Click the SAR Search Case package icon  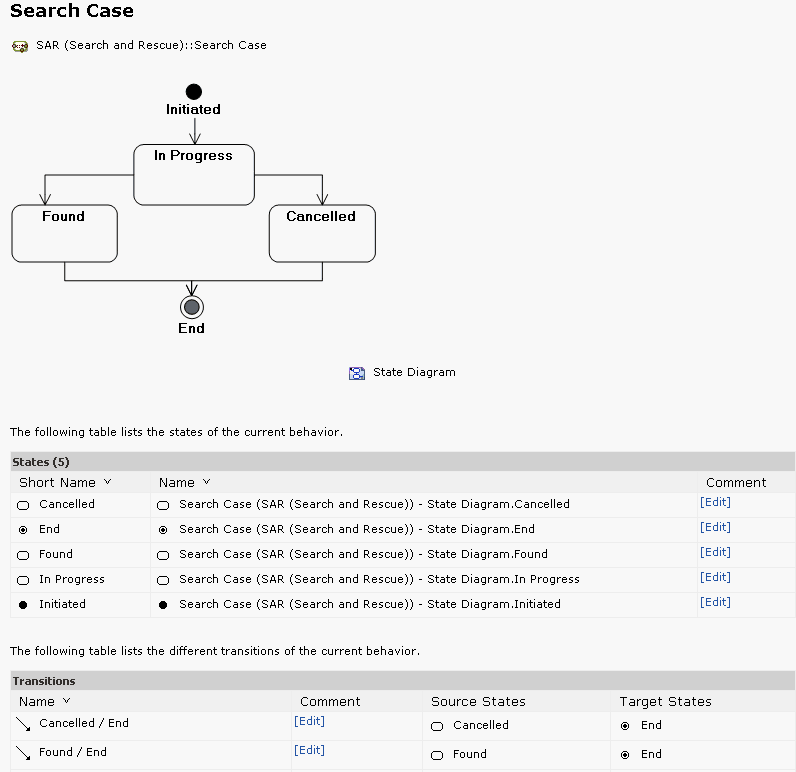tap(19, 46)
